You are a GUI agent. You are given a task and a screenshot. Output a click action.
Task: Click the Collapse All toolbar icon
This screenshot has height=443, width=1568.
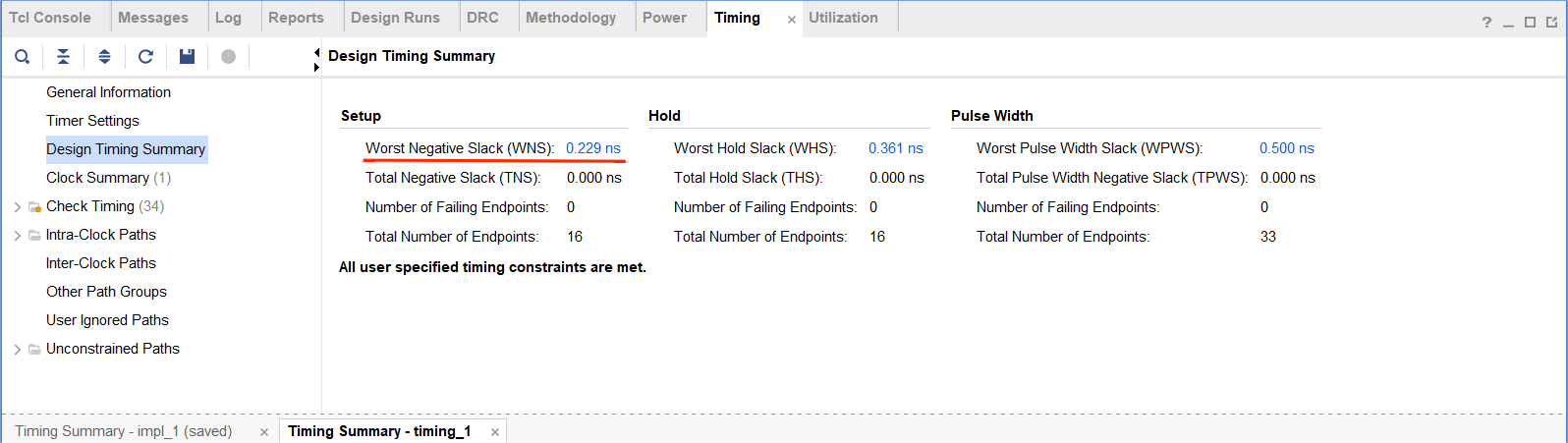coord(63,57)
